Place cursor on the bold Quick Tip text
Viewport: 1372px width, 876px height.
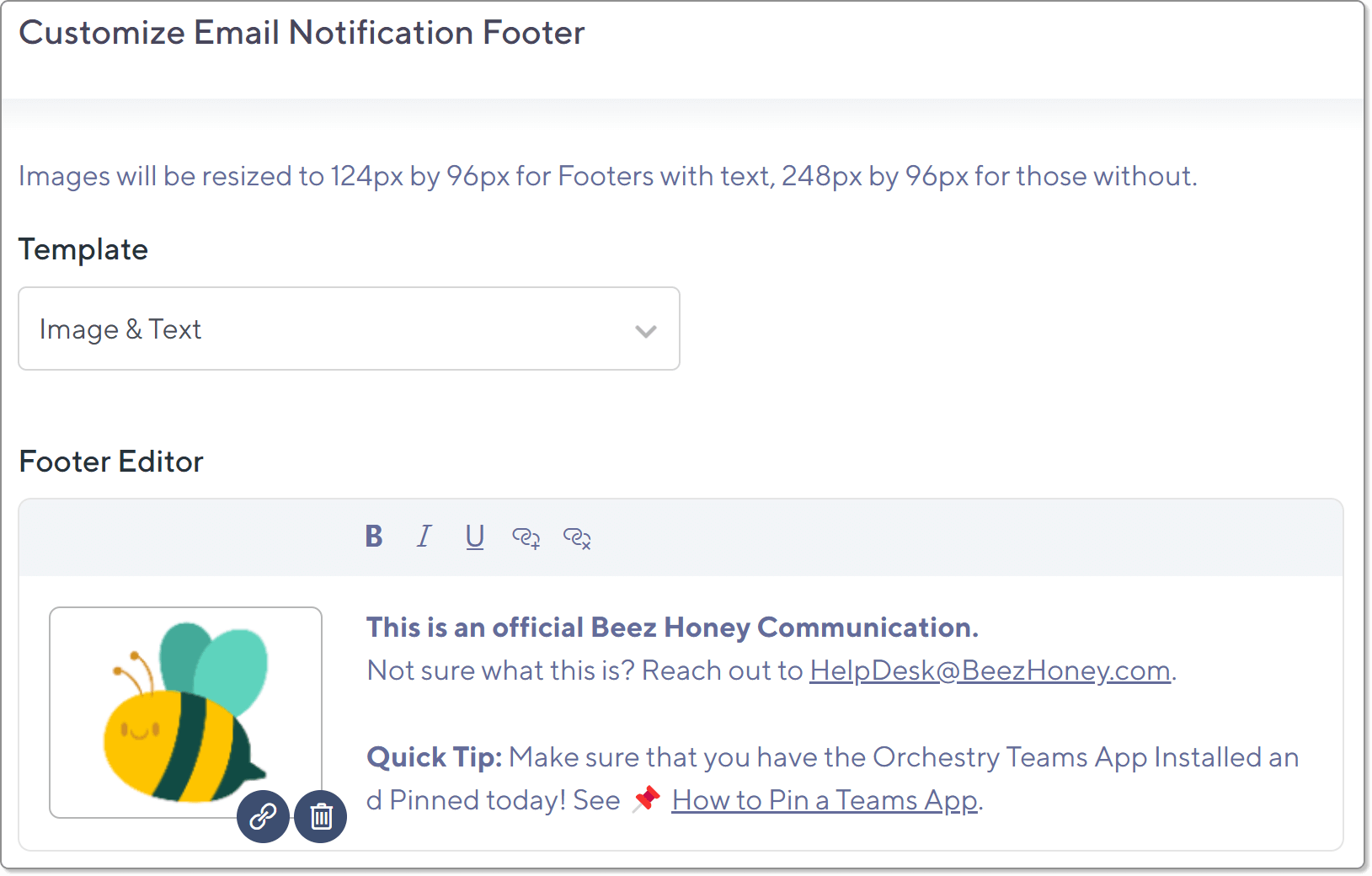click(x=434, y=757)
